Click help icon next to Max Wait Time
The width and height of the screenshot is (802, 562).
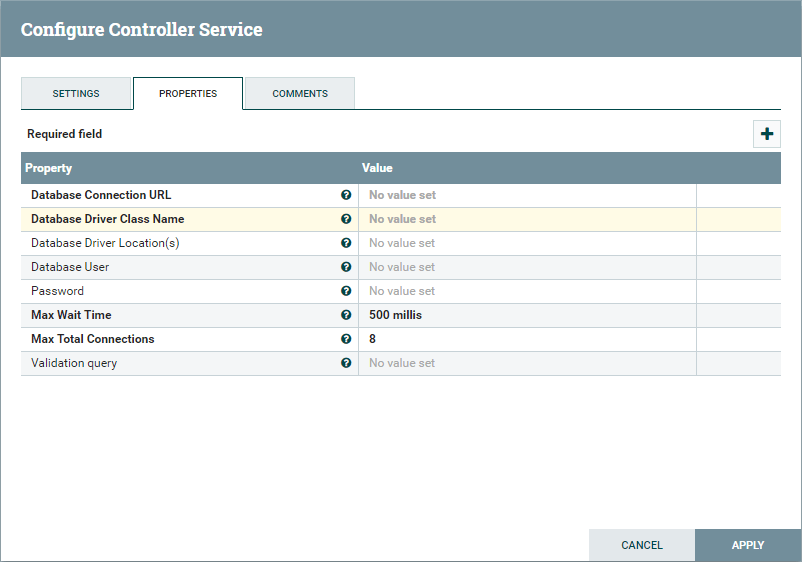(x=346, y=315)
